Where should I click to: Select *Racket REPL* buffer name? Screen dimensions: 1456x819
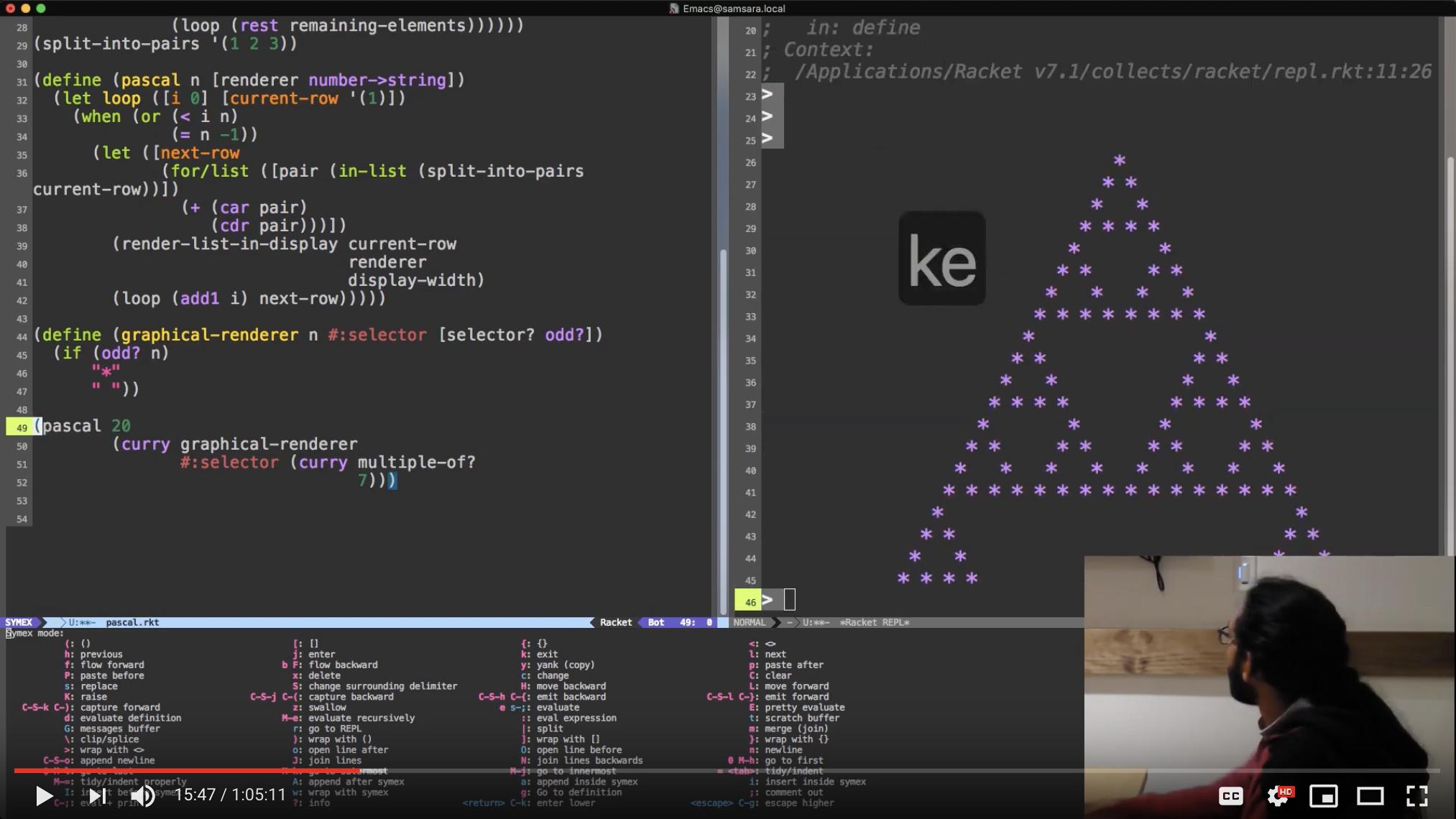pyautogui.click(x=874, y=622)
